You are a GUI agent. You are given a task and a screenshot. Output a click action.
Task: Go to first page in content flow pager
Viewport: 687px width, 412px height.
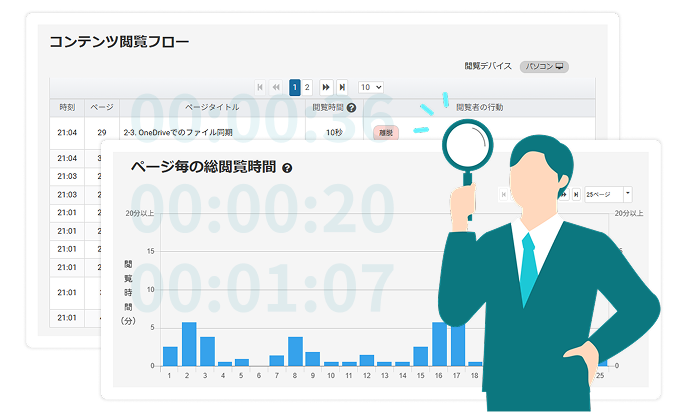(260, 87)
